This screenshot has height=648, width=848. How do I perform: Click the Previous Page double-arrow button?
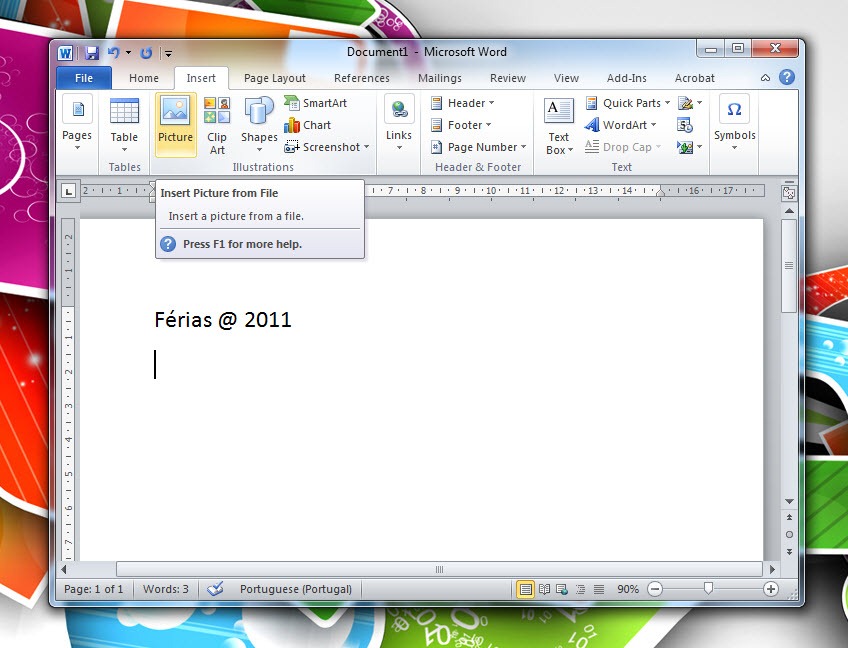789,518
